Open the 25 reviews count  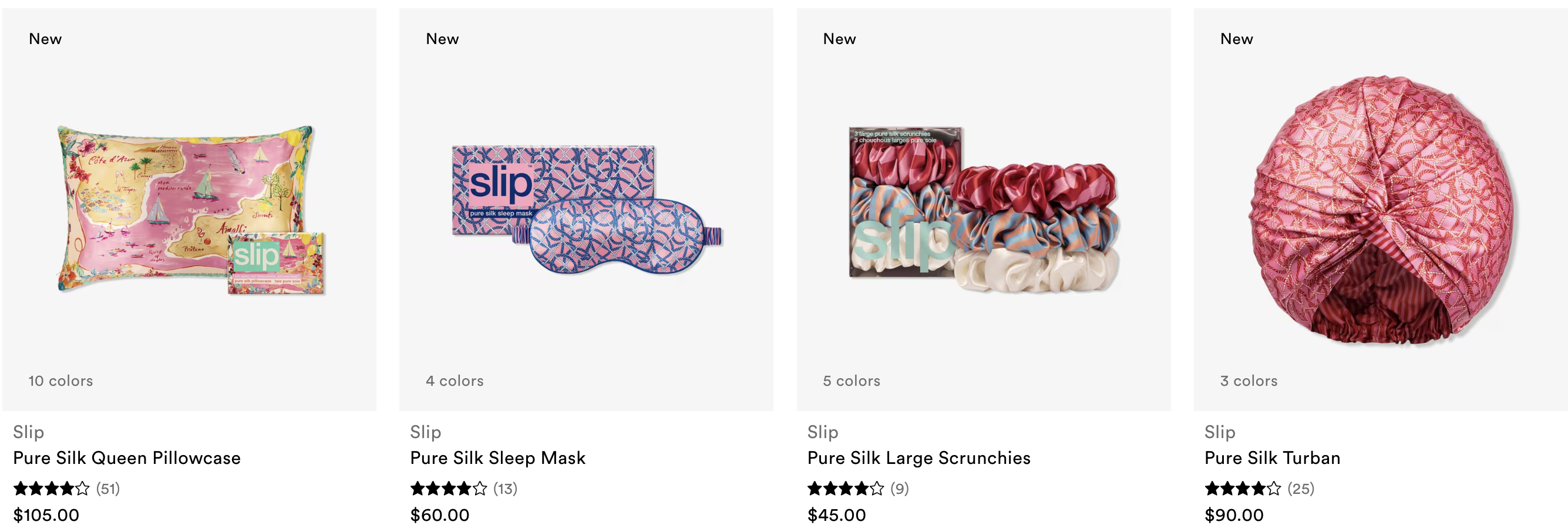1301,489
